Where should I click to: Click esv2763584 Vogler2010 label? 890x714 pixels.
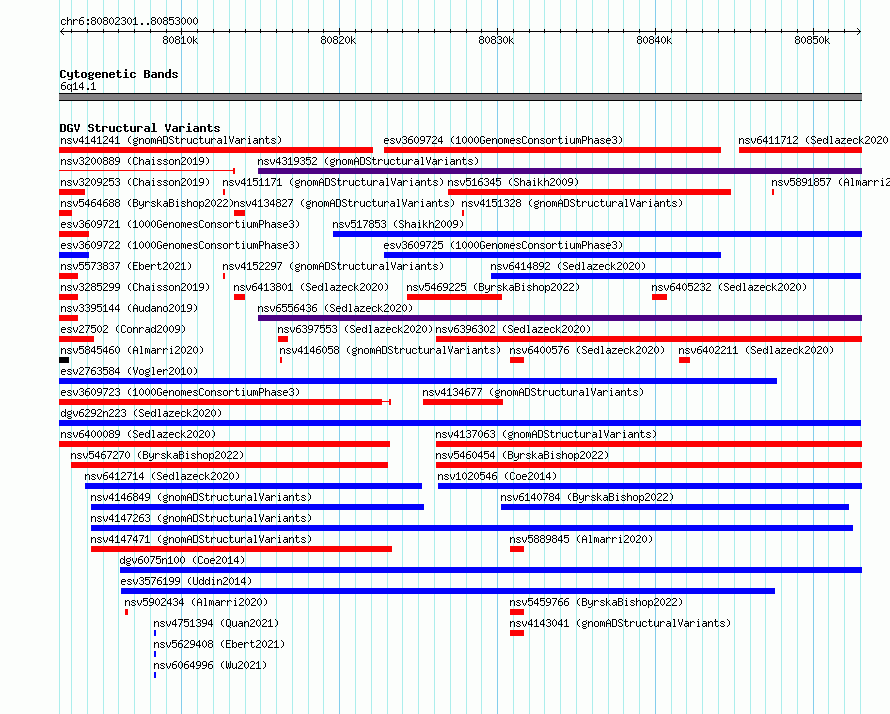[129, 371]
